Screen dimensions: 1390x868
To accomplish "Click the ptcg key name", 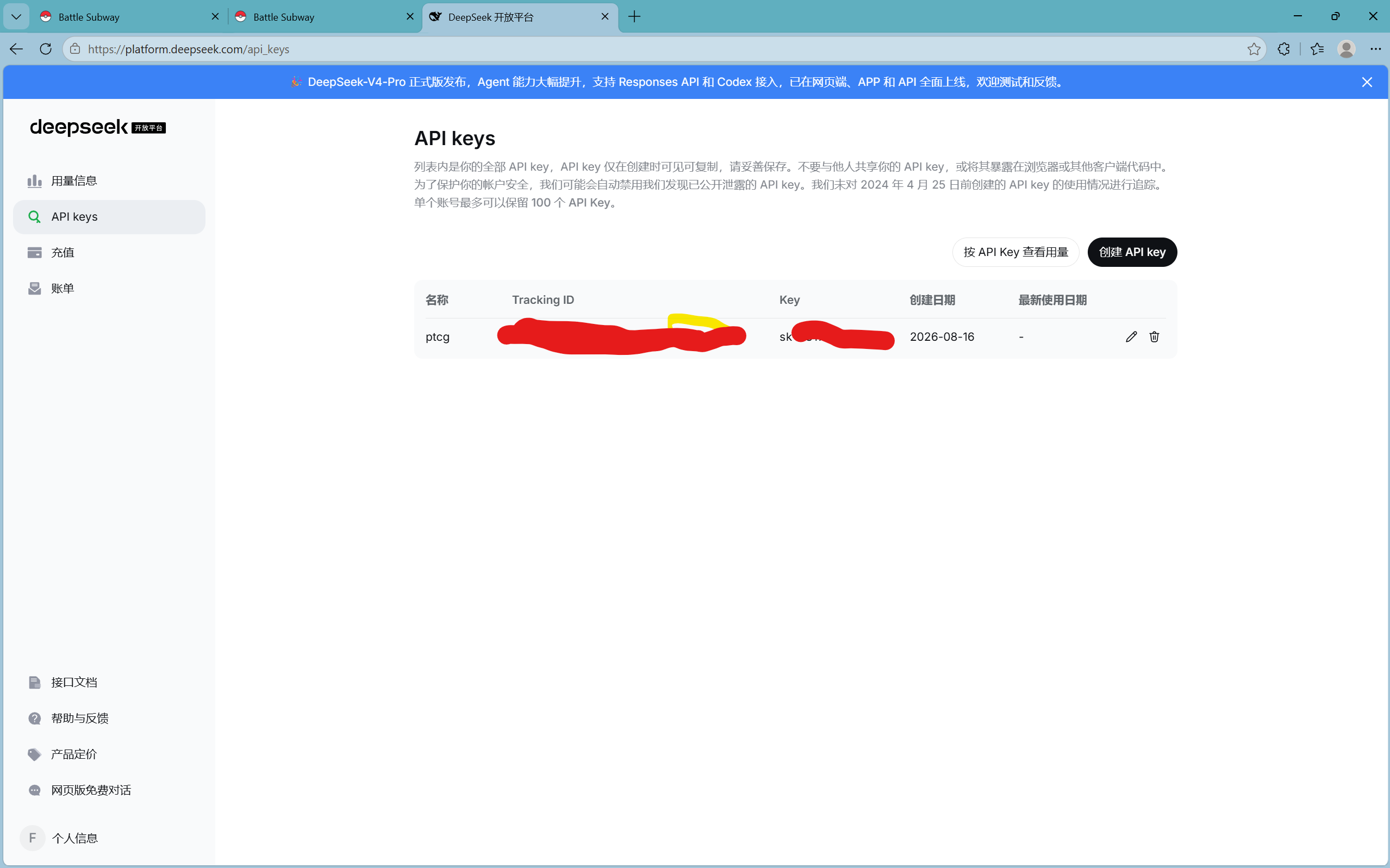I will (438, 337).
